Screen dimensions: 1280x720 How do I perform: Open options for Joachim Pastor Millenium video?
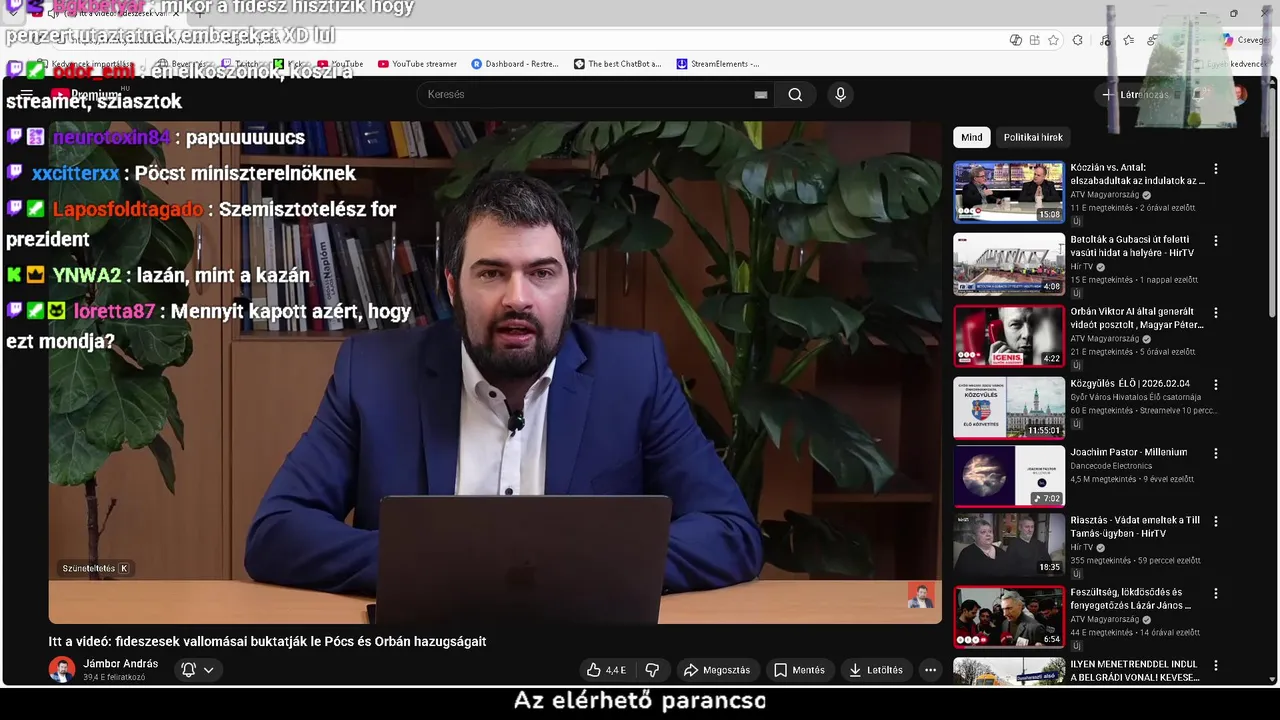pyautogui.click(x=1216, y=453)
